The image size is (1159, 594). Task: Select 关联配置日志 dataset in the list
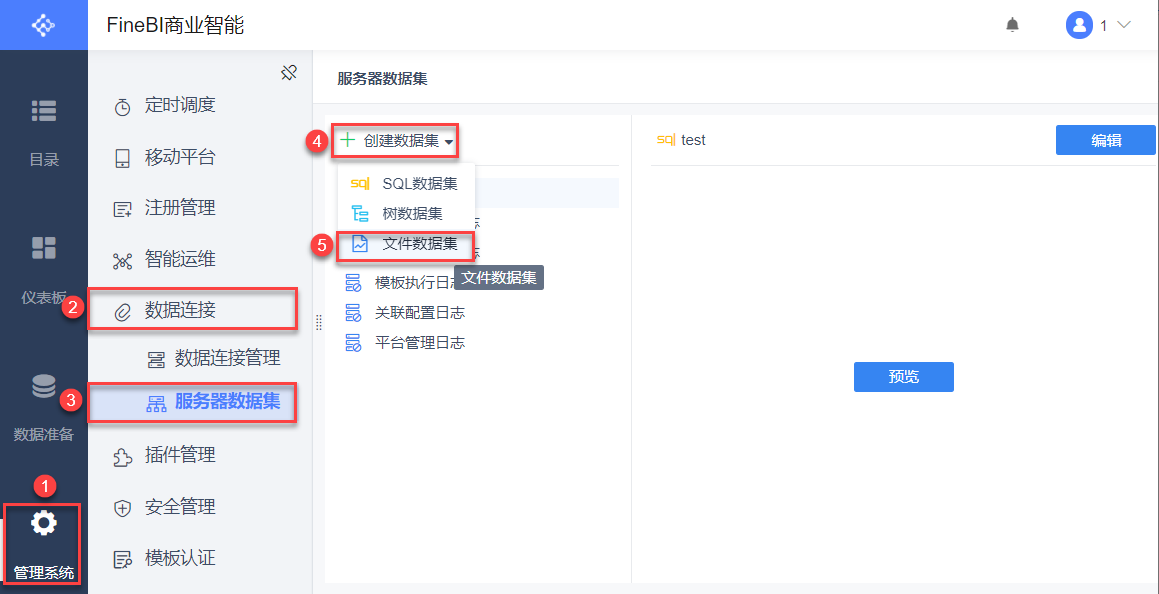[x=419, y=312]
